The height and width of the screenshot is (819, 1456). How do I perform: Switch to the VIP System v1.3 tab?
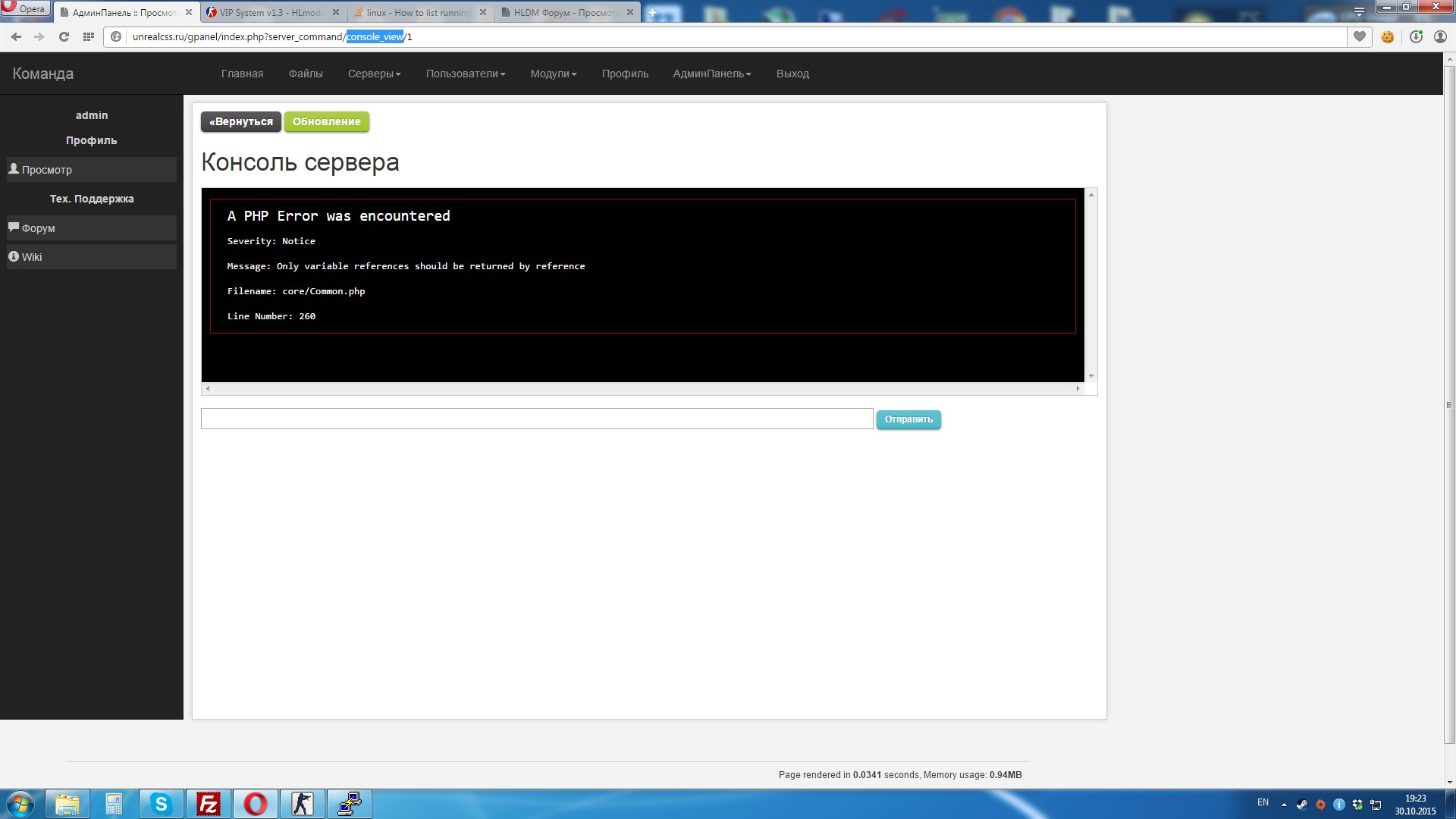coord(269,12)
